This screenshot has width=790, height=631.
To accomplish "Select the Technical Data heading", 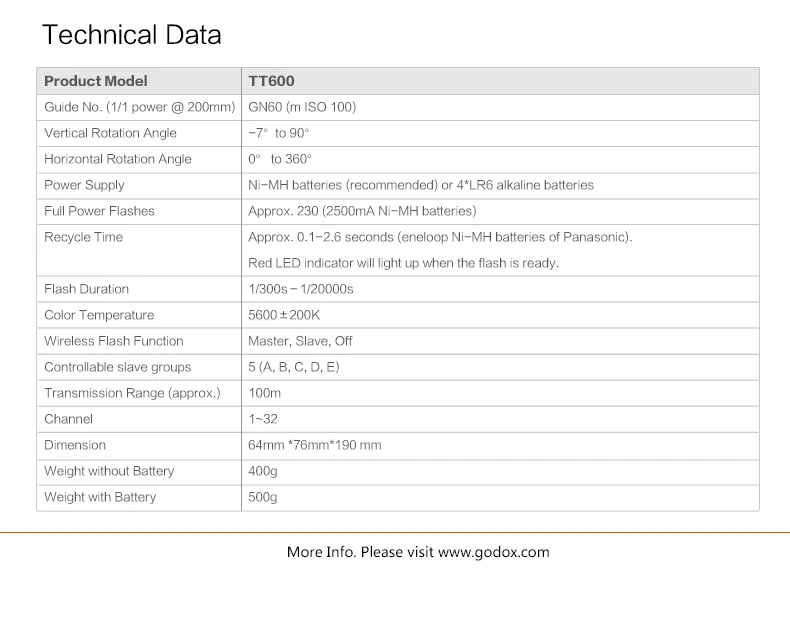I will point(131,35).
